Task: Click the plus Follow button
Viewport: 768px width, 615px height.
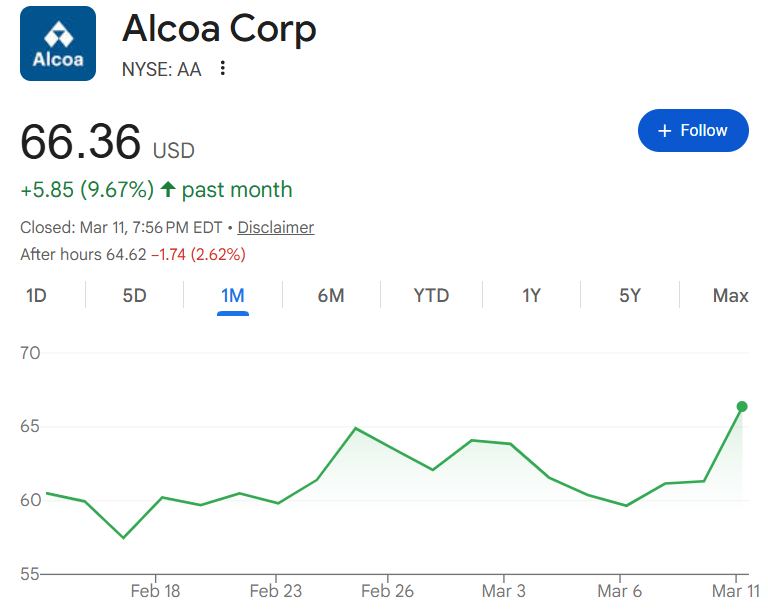Action: (x=692, y=131)
